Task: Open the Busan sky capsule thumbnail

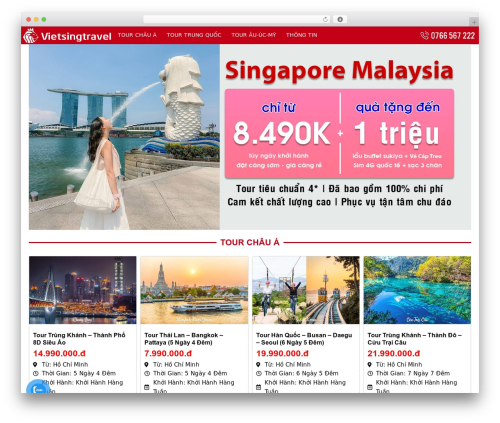Action: 306,290
